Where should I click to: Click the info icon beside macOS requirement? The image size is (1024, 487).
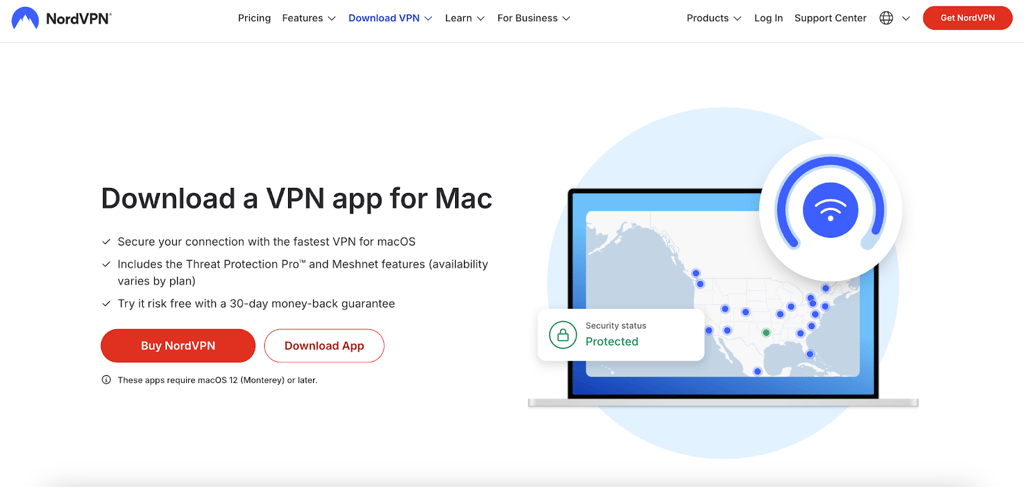click(106, 379)
